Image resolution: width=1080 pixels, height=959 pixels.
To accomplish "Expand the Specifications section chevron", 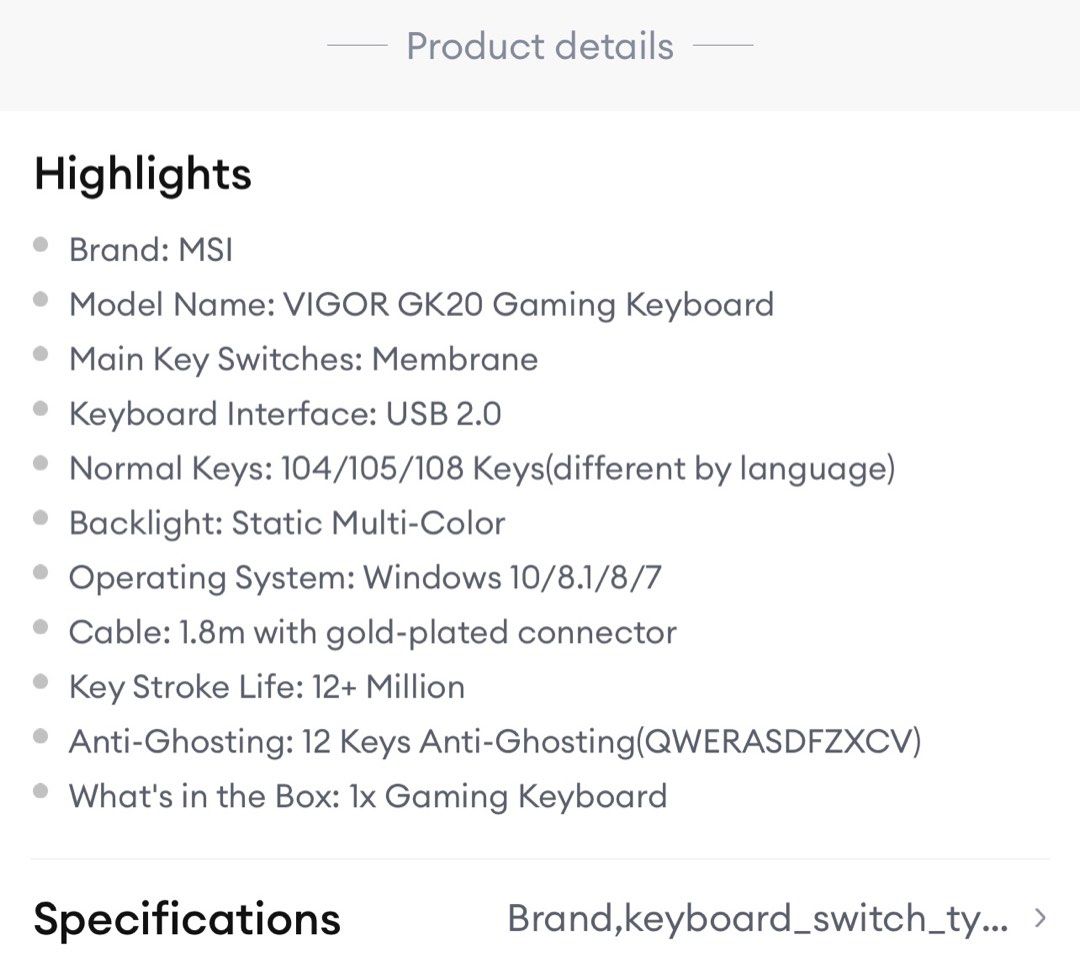I will [x=1041, y=916].
